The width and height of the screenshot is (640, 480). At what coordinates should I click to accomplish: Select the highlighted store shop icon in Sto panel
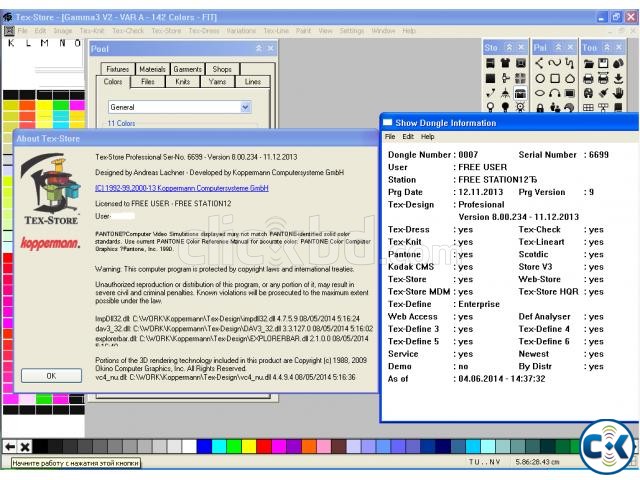click(x=520, y=93)
